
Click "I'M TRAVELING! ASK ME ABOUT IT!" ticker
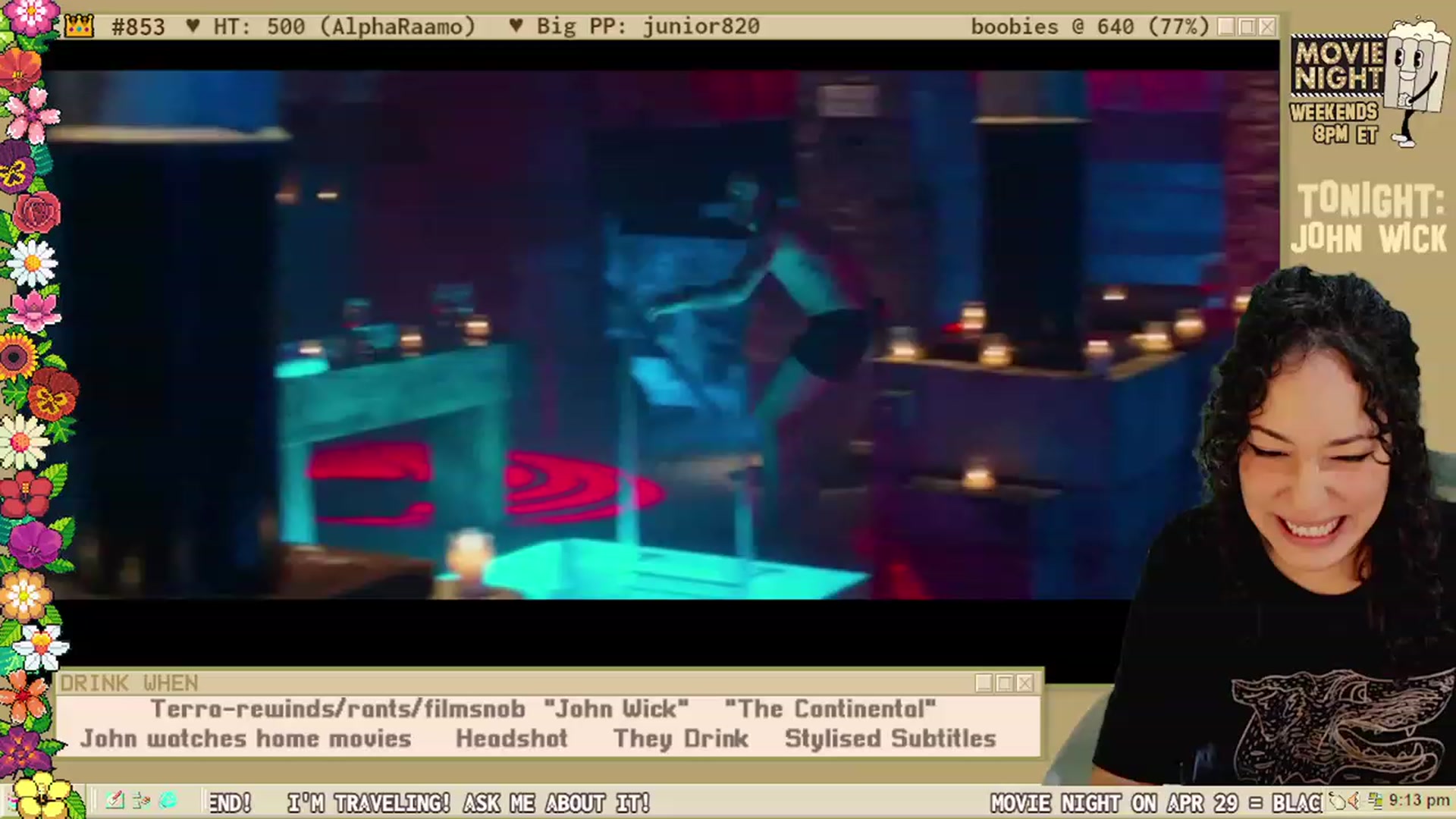tap(469, 803)
